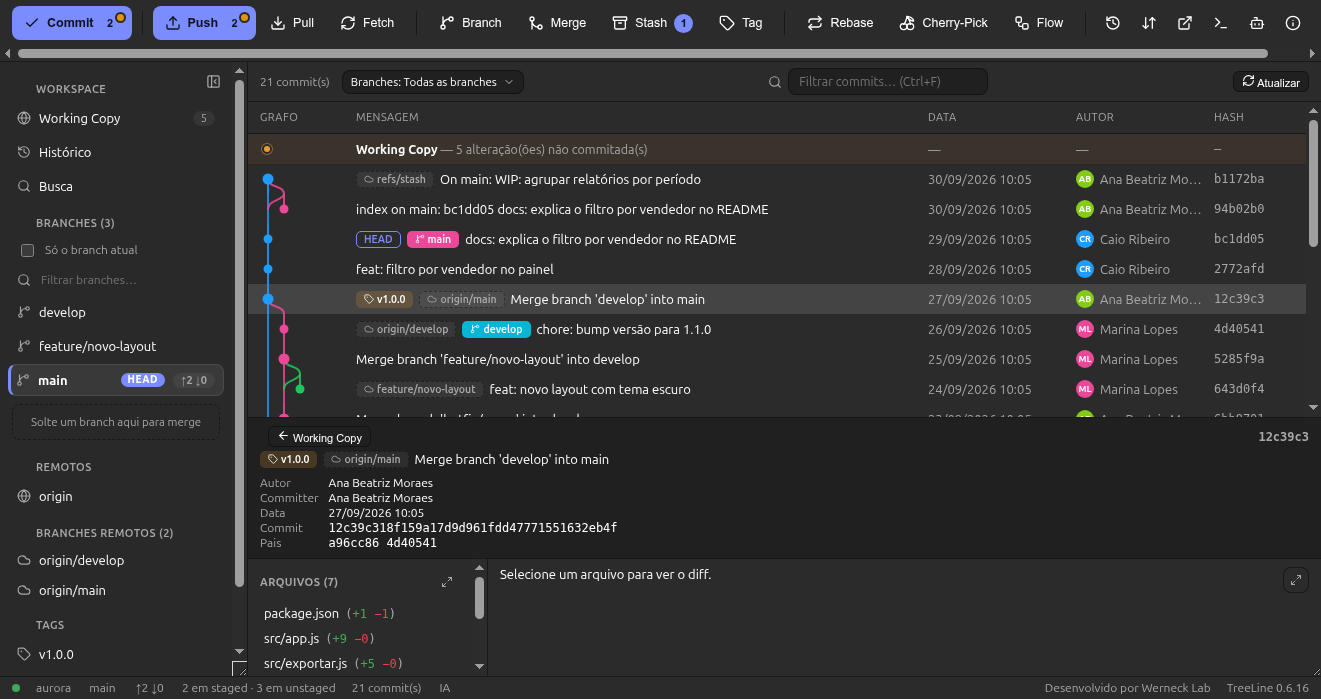Open src/exportar.js in the files list
The height and width of the screenshot is (699, 1321).
[305, 663]
